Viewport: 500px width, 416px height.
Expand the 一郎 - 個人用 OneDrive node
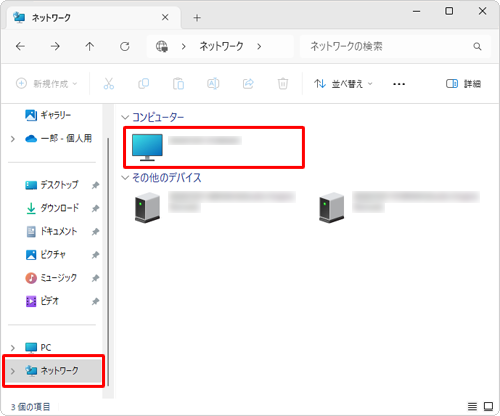tap(13, 139)
